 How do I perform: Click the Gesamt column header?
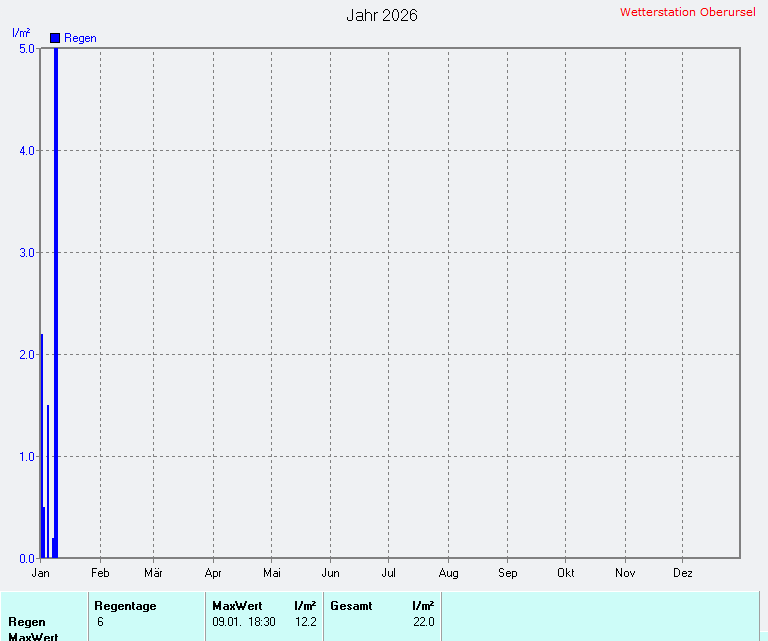pyautogui.click(x=351, y=605)
